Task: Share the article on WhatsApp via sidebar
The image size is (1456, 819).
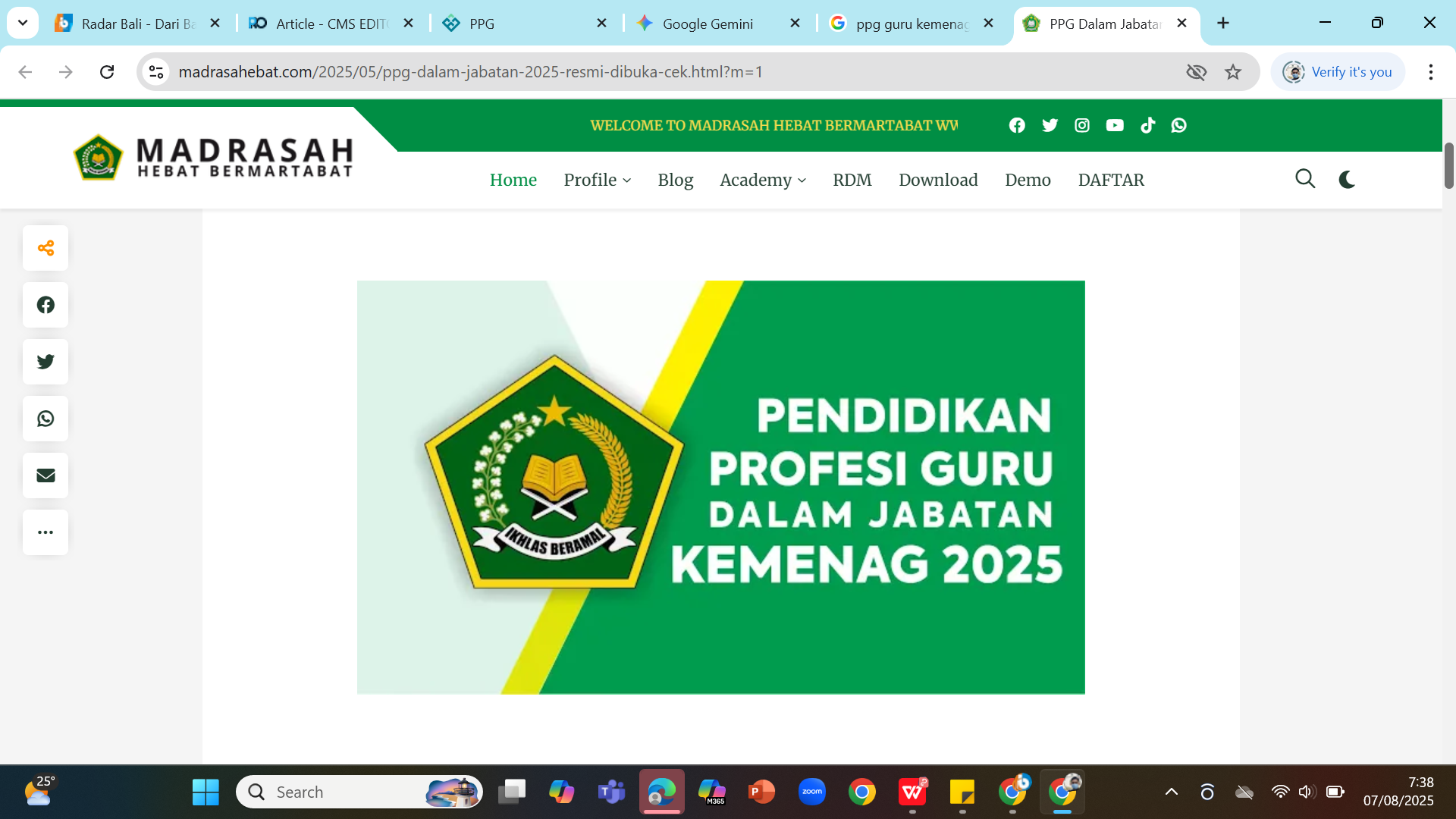Action: point(45,419)
